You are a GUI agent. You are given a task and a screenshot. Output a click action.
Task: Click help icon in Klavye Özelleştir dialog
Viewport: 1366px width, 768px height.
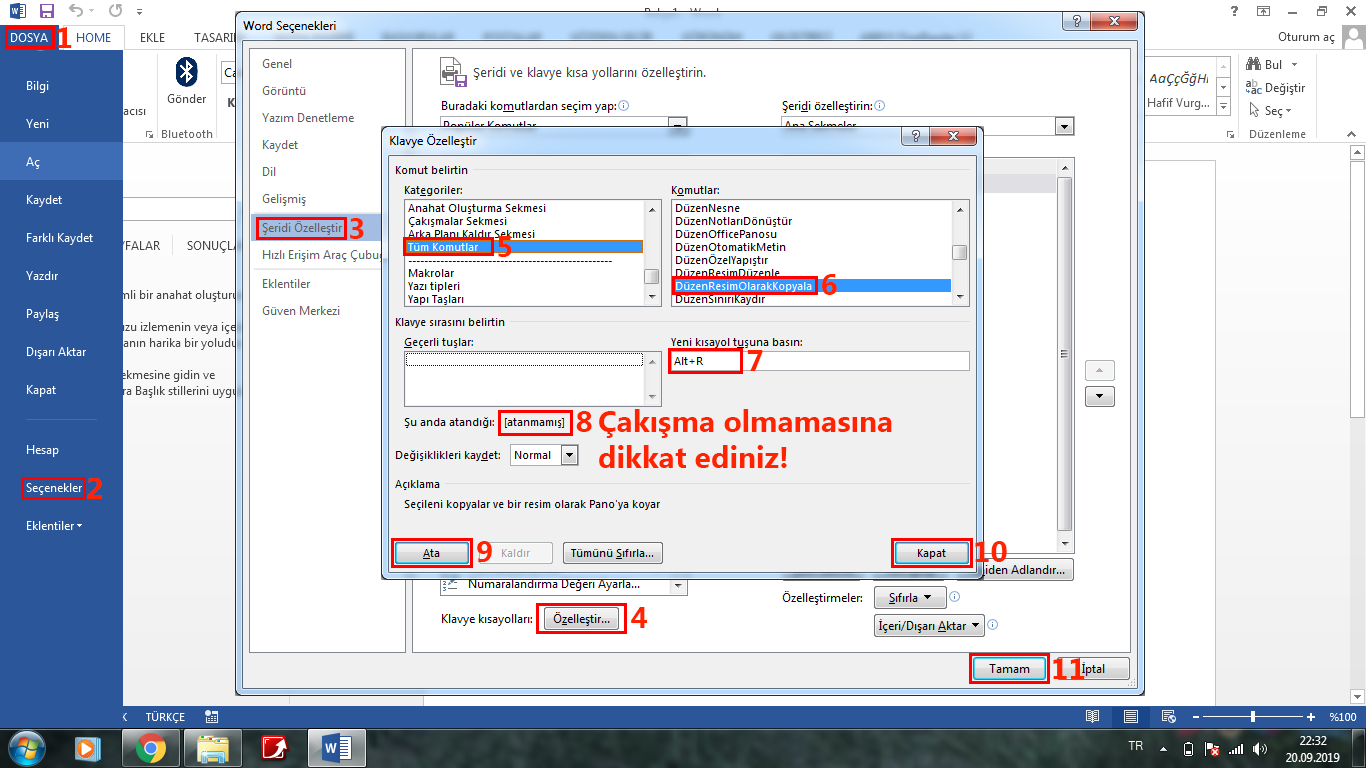916,136
